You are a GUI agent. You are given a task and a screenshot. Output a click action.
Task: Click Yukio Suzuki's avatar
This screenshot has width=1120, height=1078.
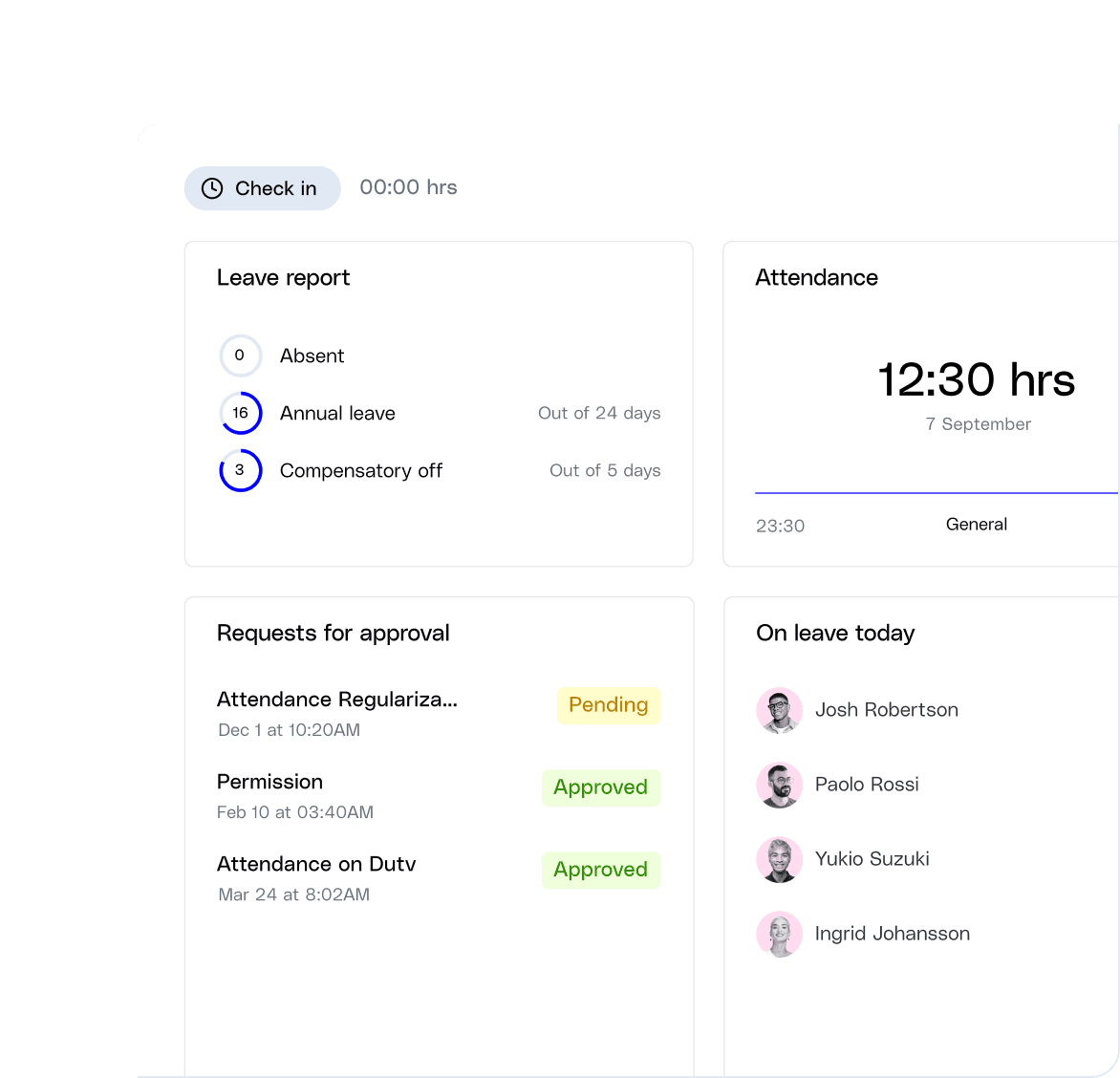click(x=779, y=859)
